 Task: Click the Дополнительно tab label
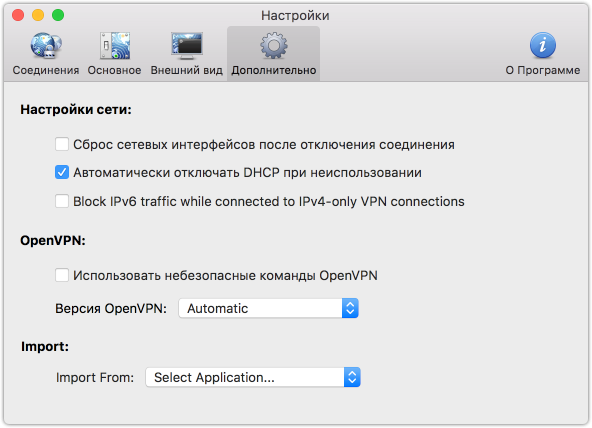274,70
